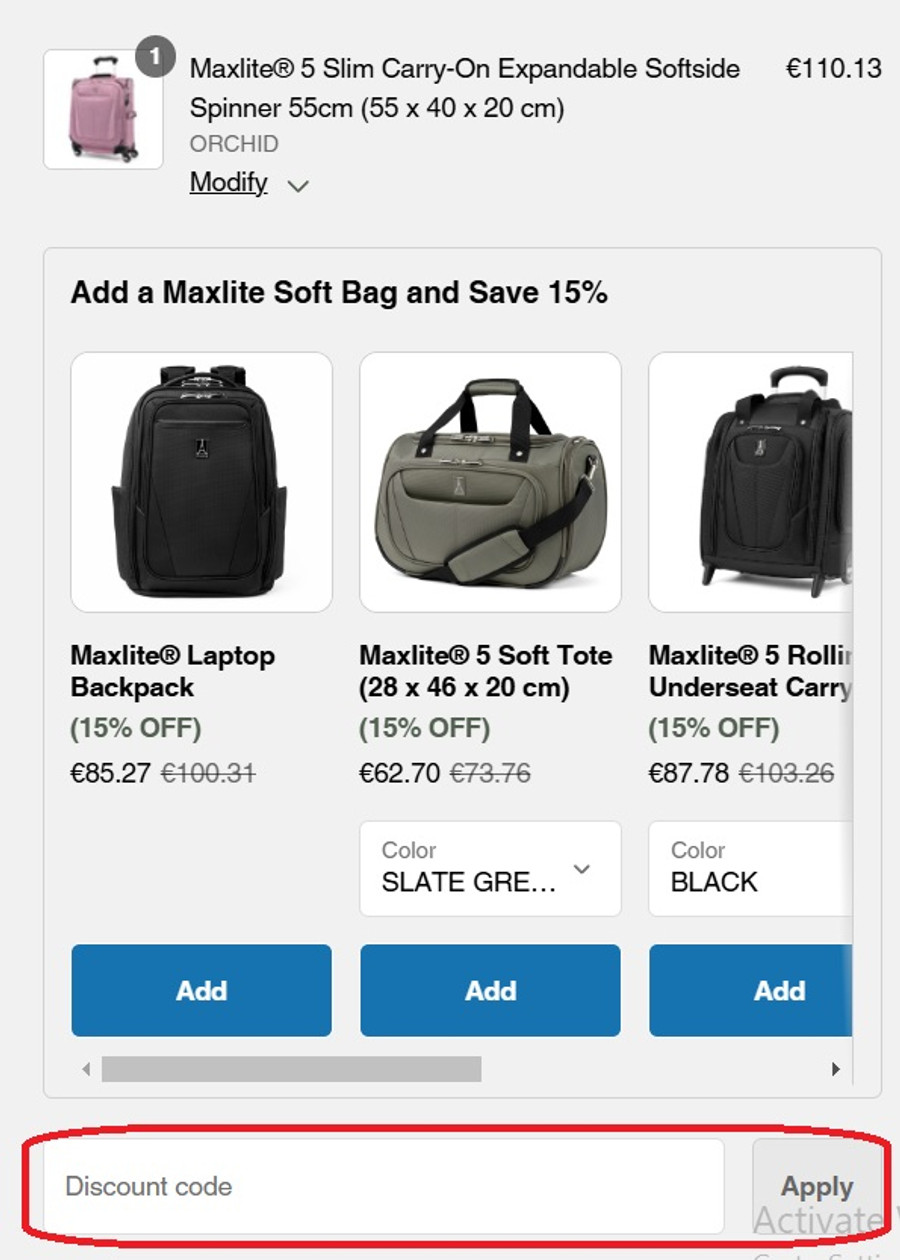Expand the chevron next to Modify
The image size is (900, 1260).
click(x=298, y=186)
